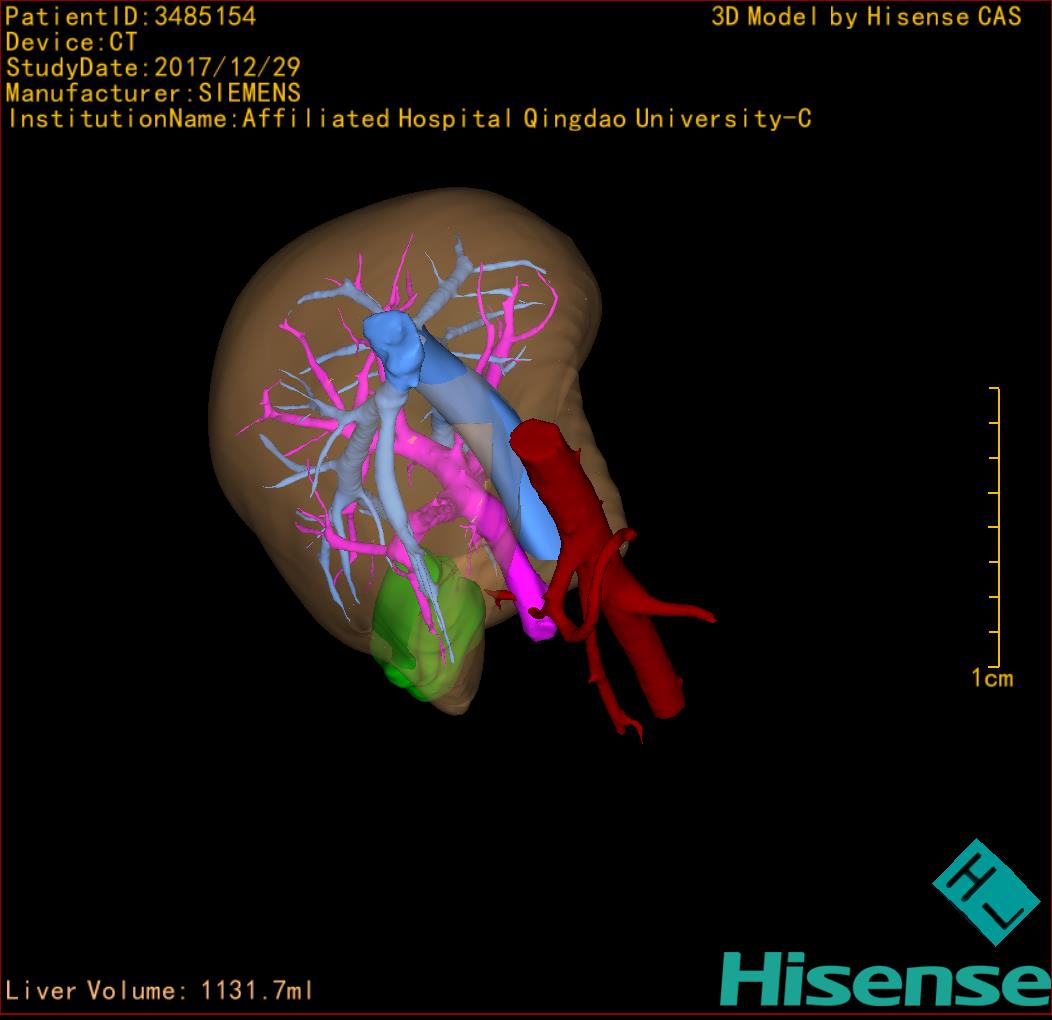The width and height of the screenshot is (1052, 1020).
Task: Click the PatientID:3485154 text
Action: [131, 16]
